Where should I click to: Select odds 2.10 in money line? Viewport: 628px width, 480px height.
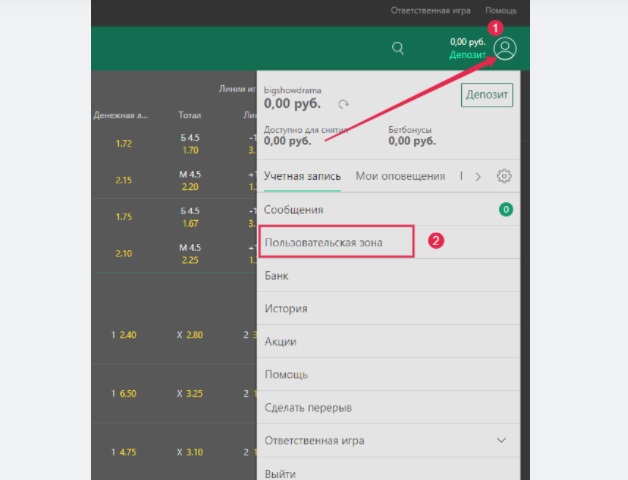(x=123, y=254)
